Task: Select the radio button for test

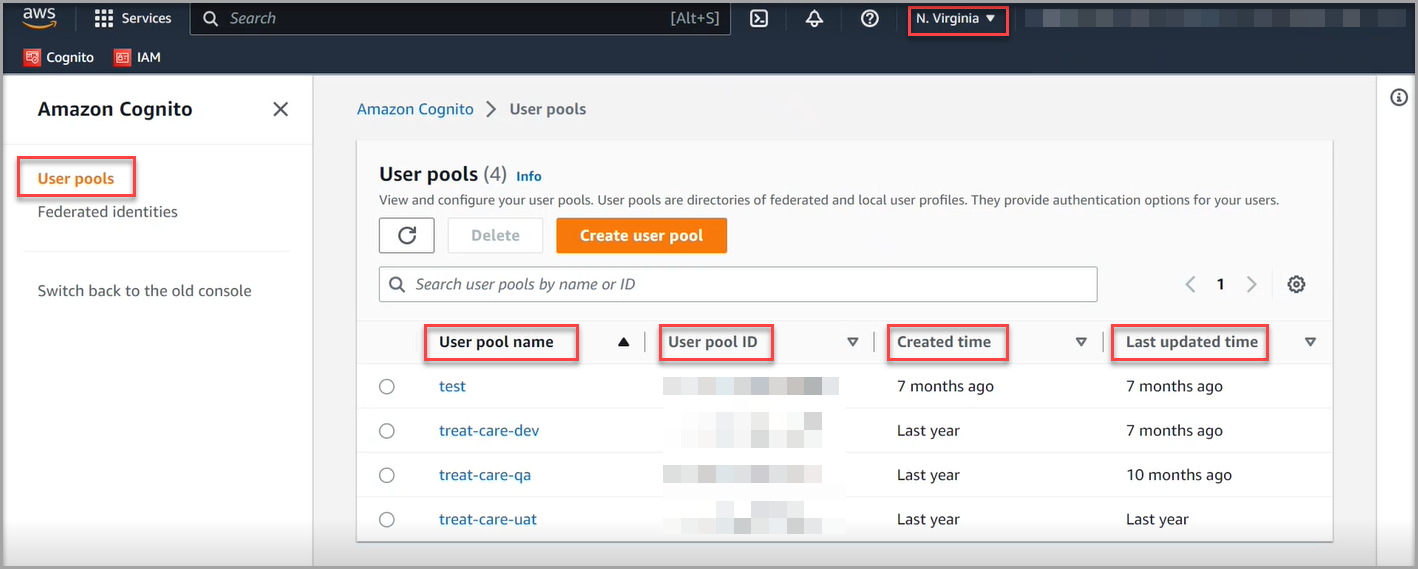Action: pos(387,387)
